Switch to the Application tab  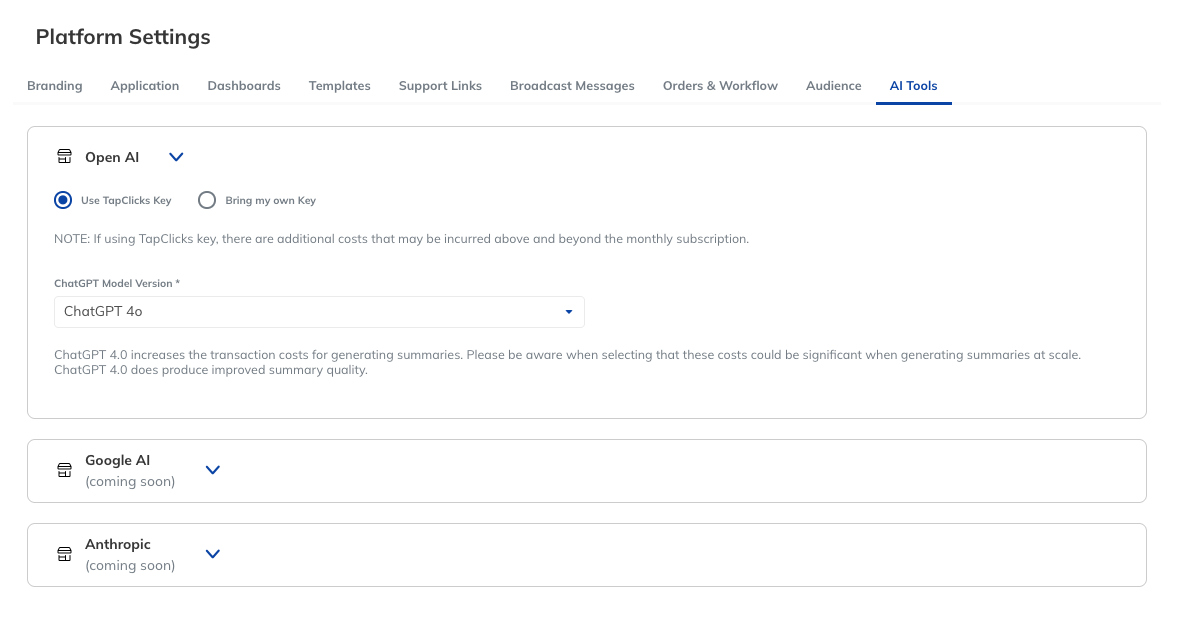(145, 86)
